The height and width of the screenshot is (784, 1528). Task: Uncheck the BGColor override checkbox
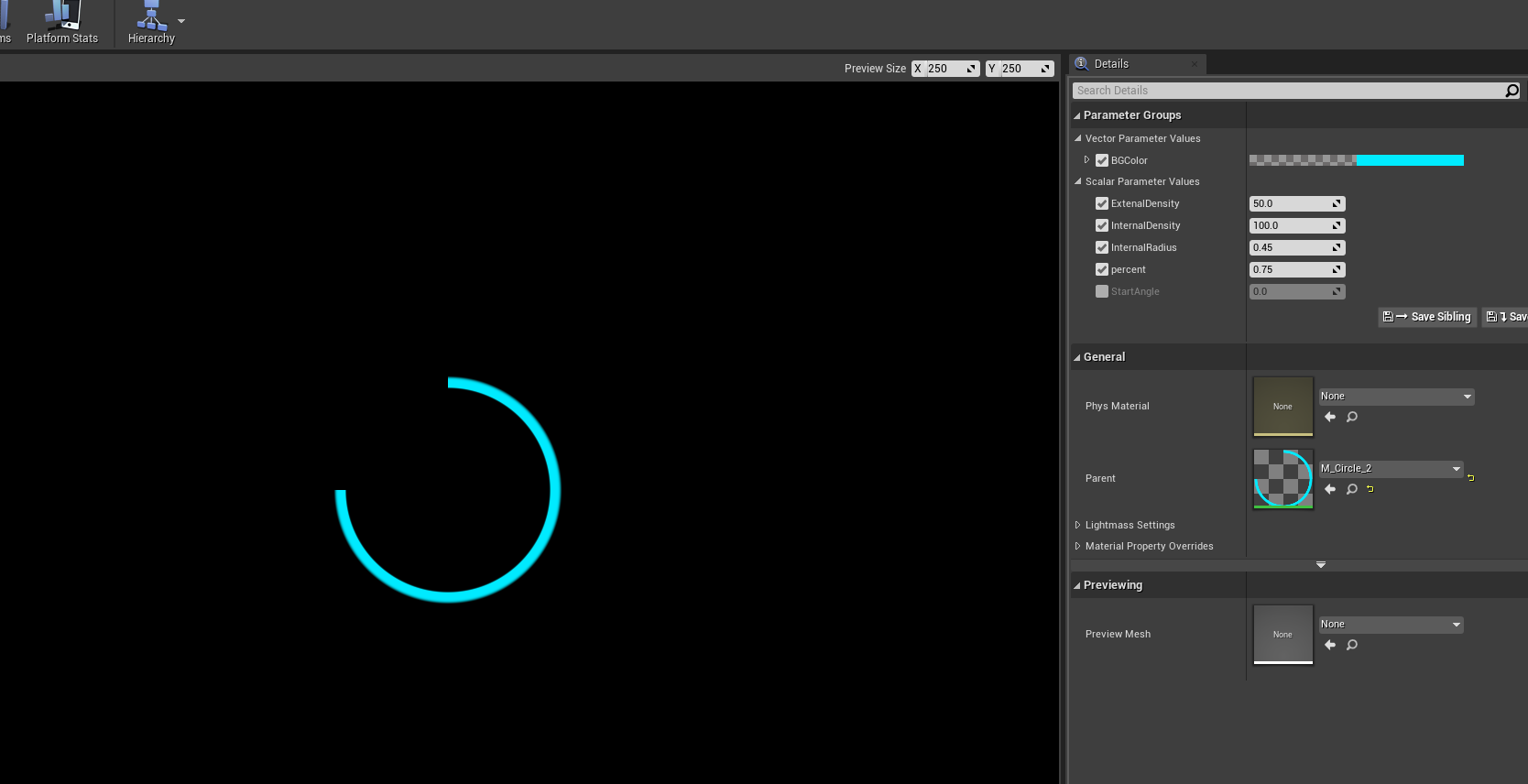pyautogui.click(x=1102, y=160)
